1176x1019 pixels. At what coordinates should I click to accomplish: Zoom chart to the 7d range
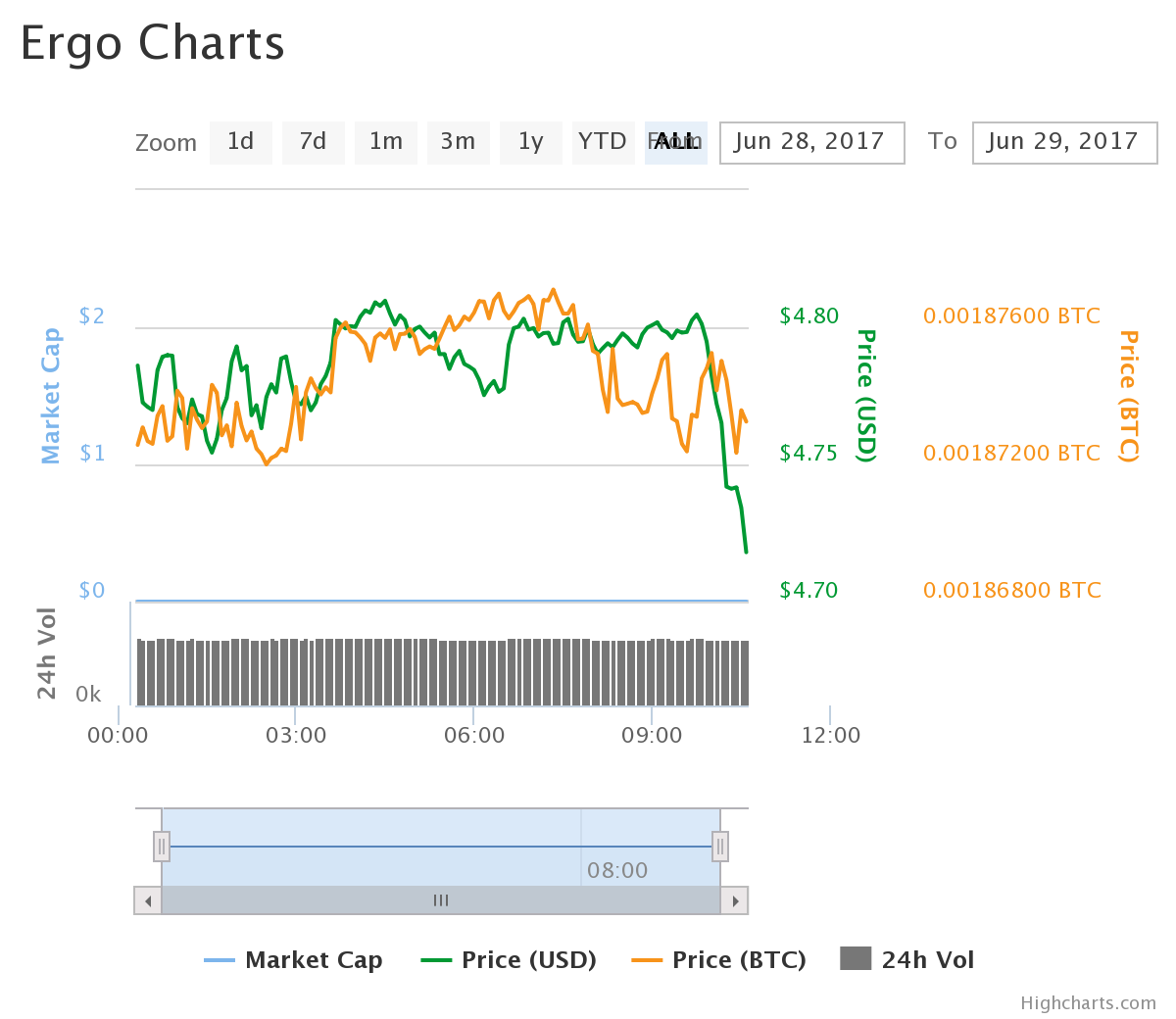tap(314, 142)
